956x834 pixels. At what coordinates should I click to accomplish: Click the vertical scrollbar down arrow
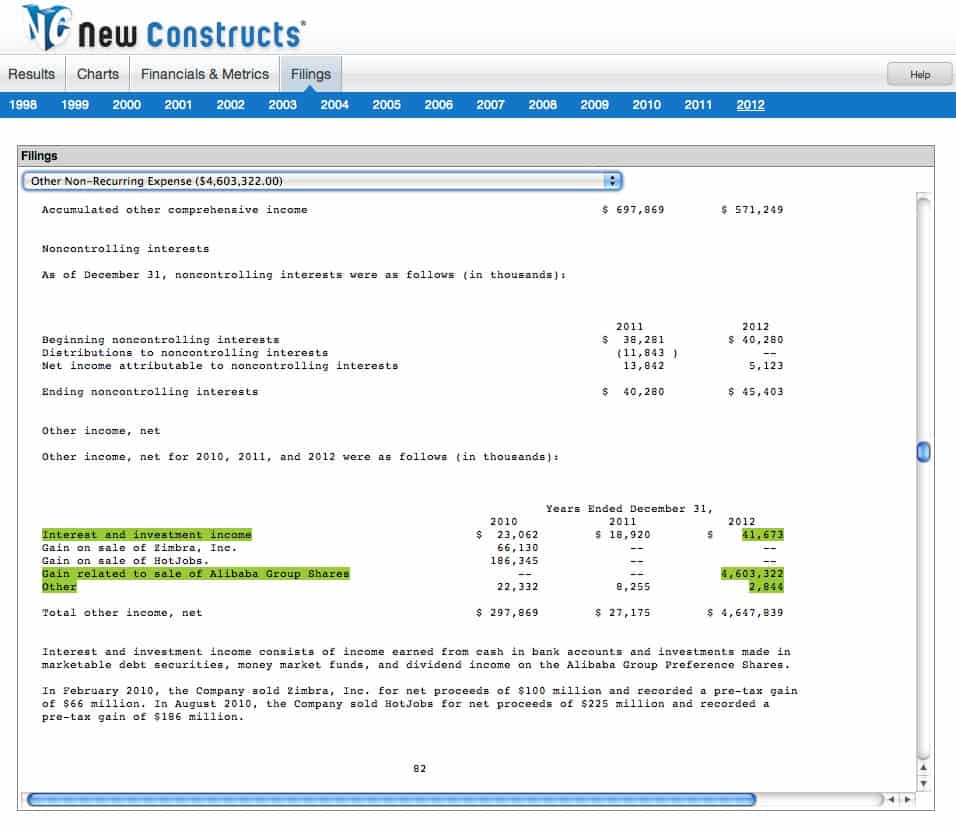[924, 783]
